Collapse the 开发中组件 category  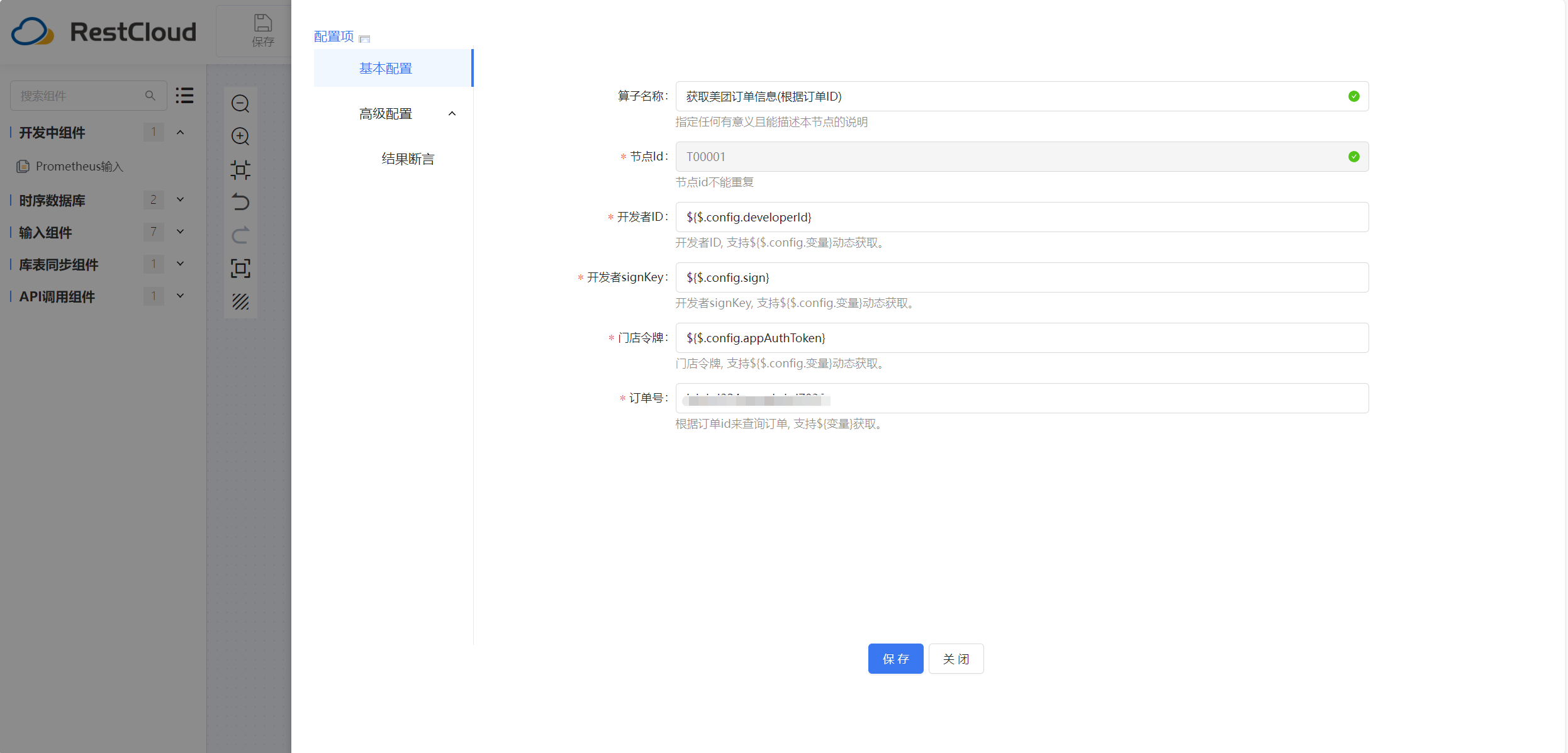click(180, 132)
